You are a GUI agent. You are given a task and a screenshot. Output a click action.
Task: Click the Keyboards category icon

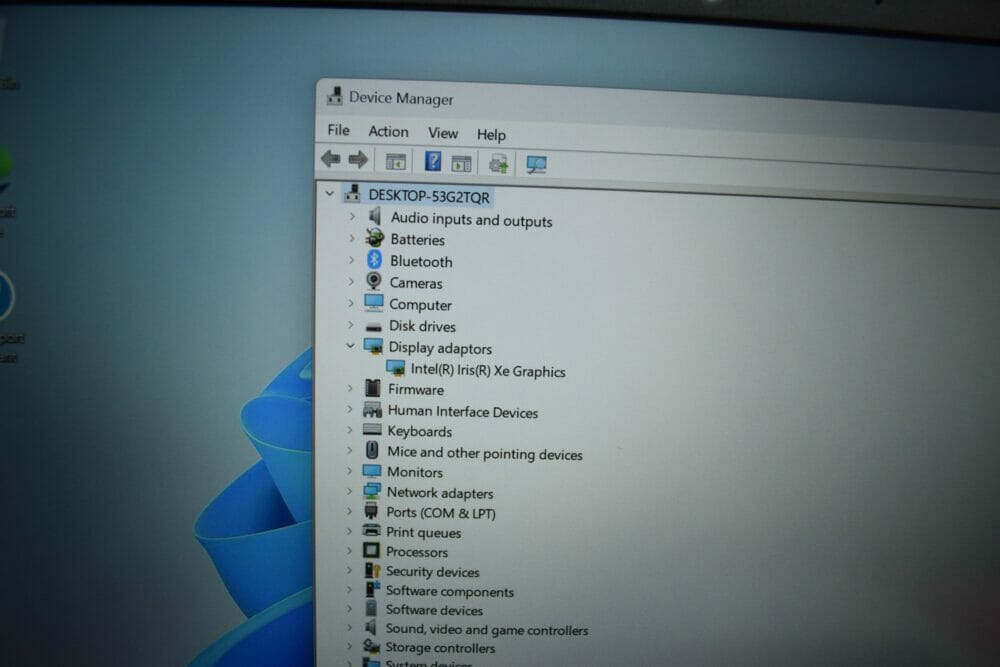372,430
